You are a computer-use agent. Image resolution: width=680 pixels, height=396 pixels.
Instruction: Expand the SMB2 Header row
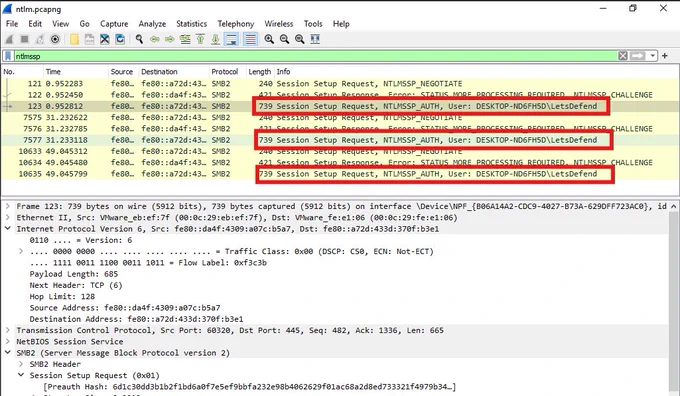click(x=20, y=364)
